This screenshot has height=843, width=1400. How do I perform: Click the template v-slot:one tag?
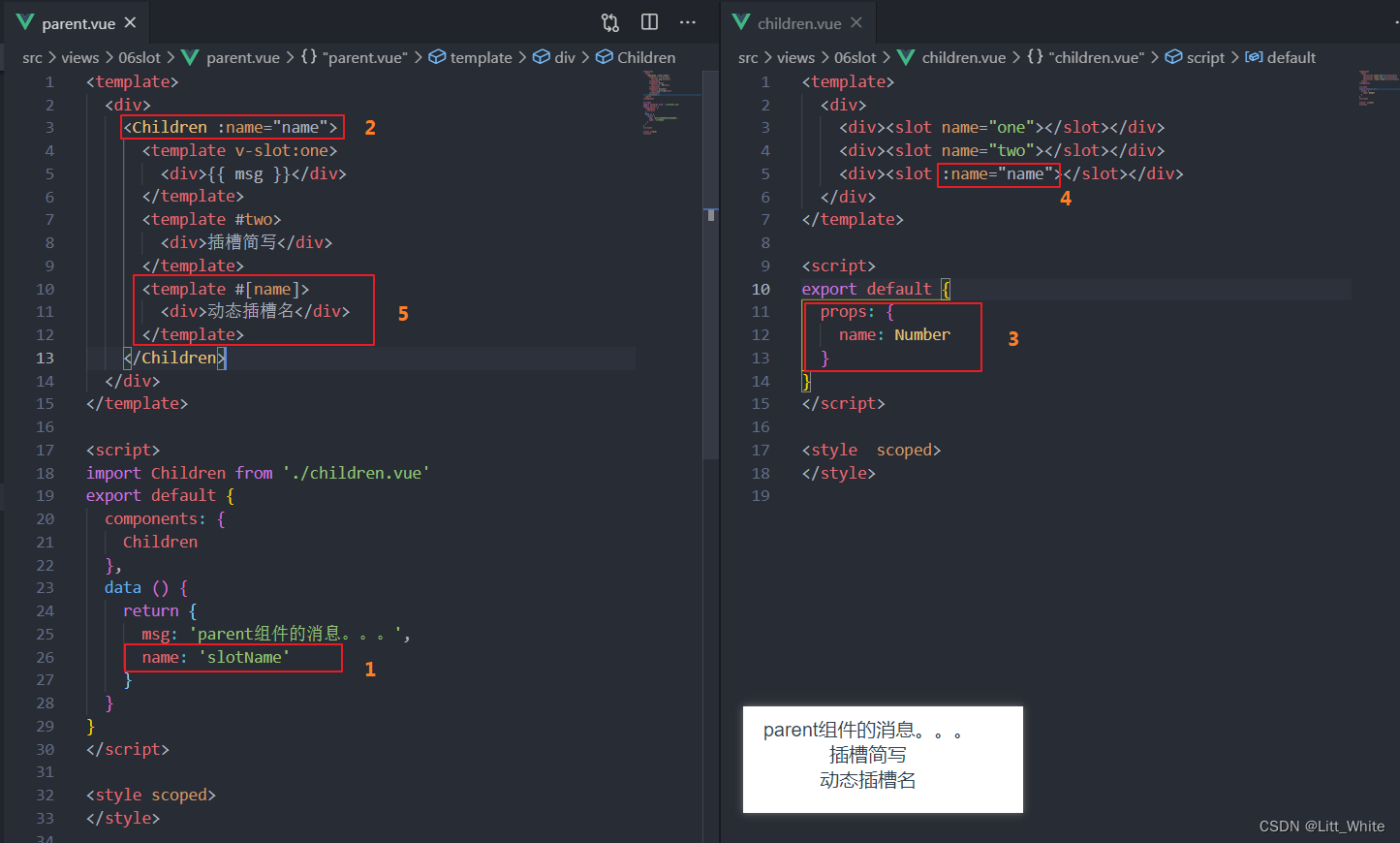pos(240,150)
